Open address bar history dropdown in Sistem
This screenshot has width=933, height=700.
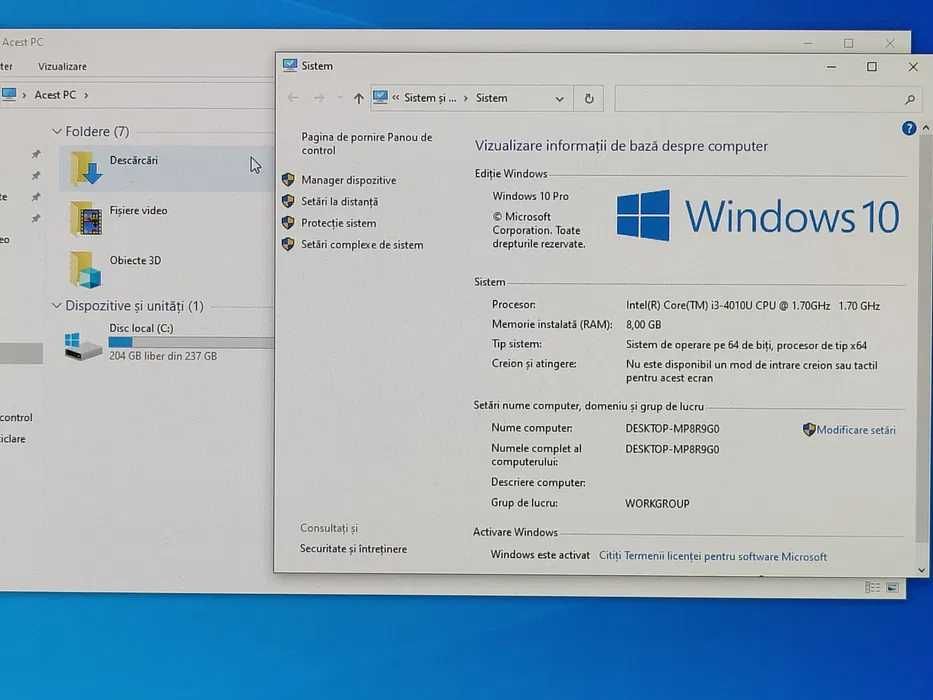[x=559, y=99]
